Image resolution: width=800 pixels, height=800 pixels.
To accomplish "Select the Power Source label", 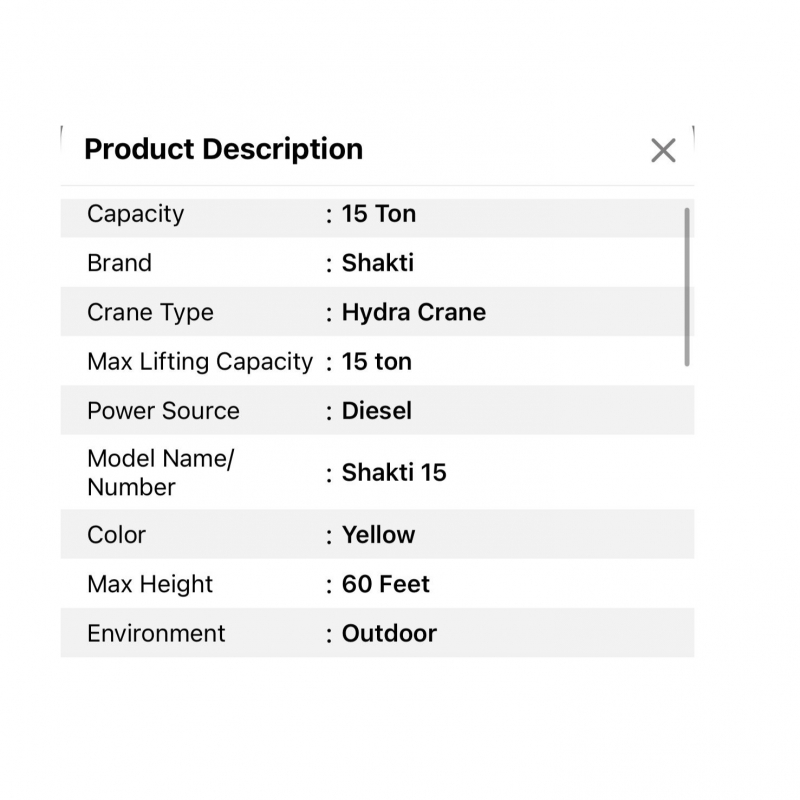I will coord(163,411).
